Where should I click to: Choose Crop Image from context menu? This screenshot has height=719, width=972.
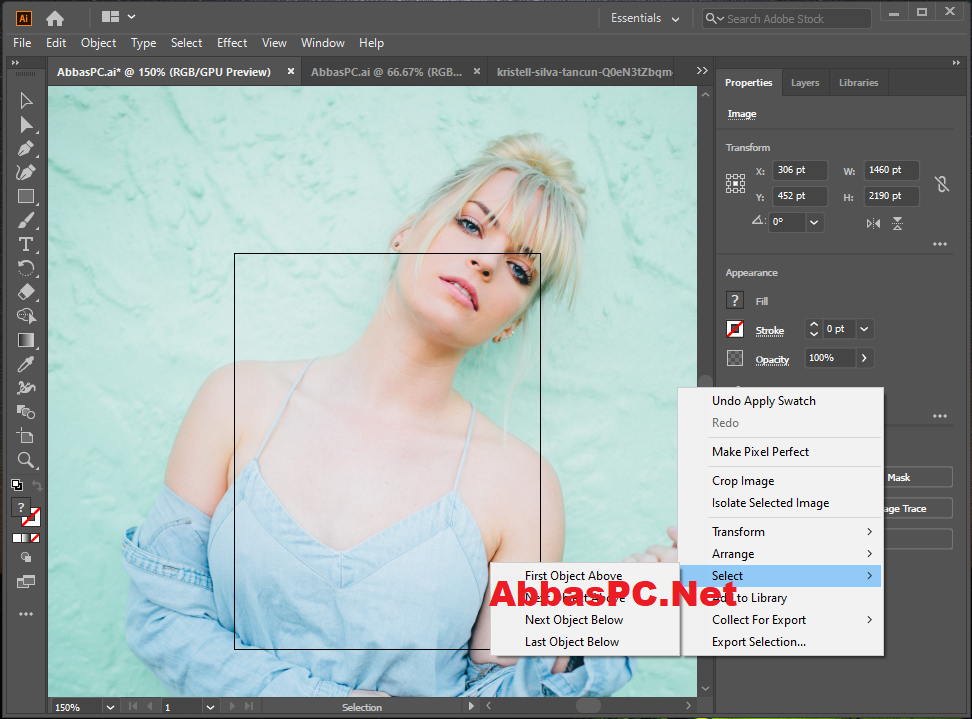coord(780,481)
